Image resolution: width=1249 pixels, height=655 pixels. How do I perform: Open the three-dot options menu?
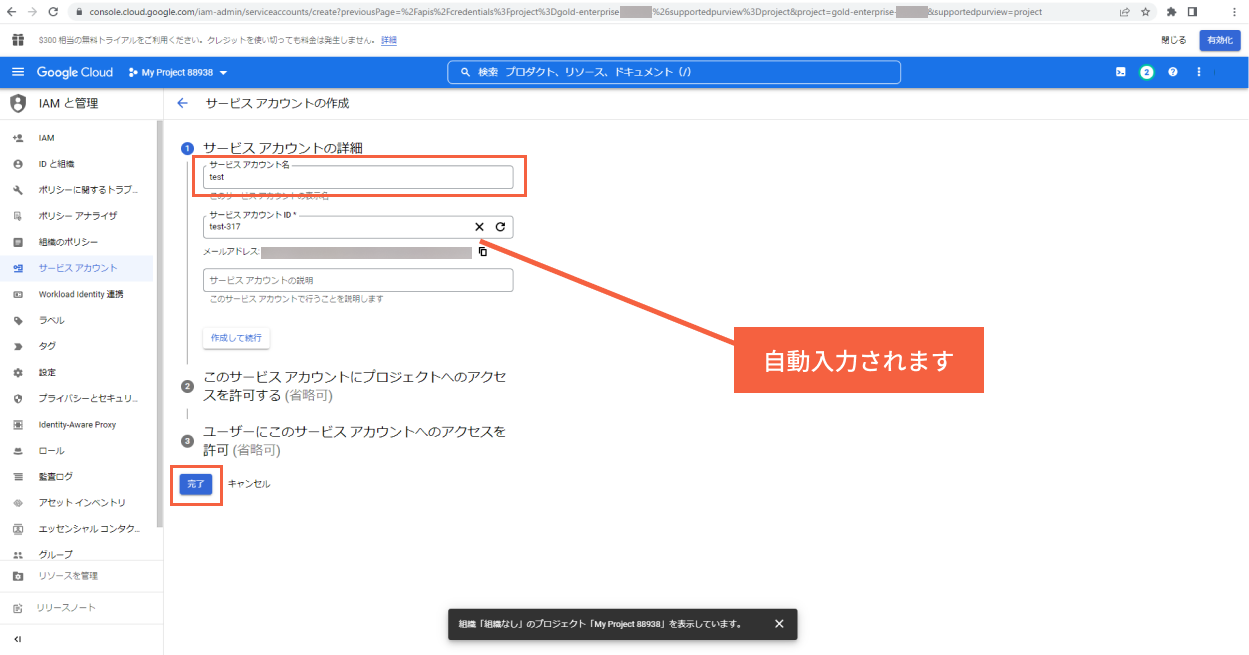coord(1198,71)
